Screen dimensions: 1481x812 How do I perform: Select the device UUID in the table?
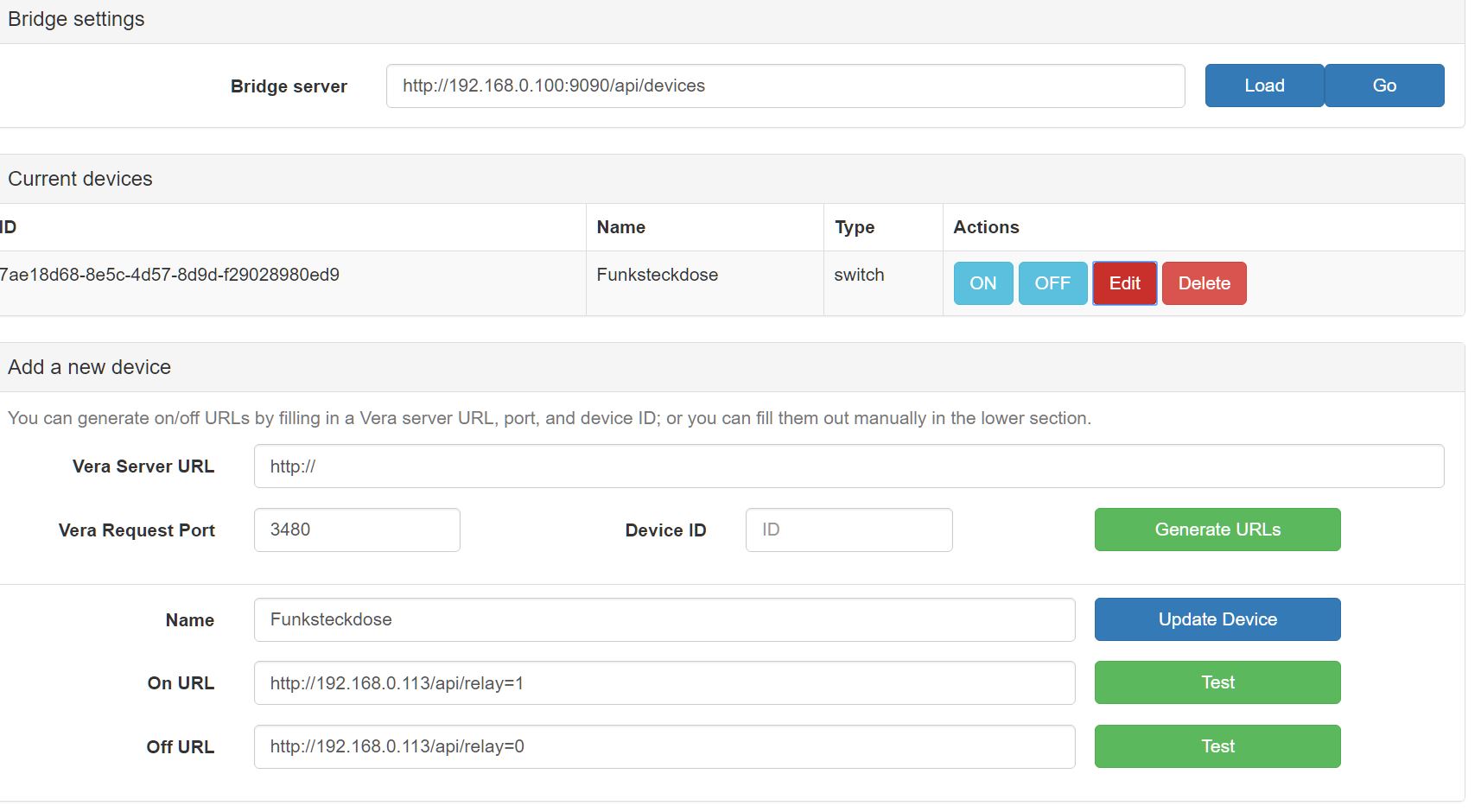click(x=170, y=275)
